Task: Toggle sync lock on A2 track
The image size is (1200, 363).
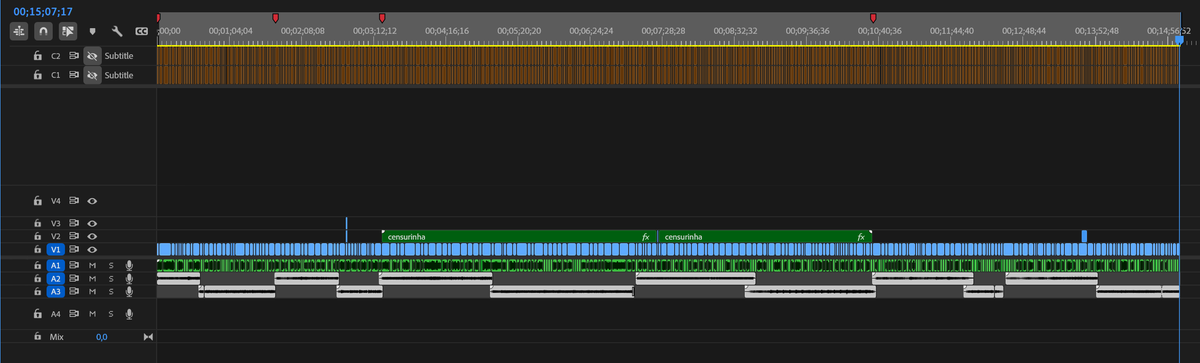Action: (73, 278)
